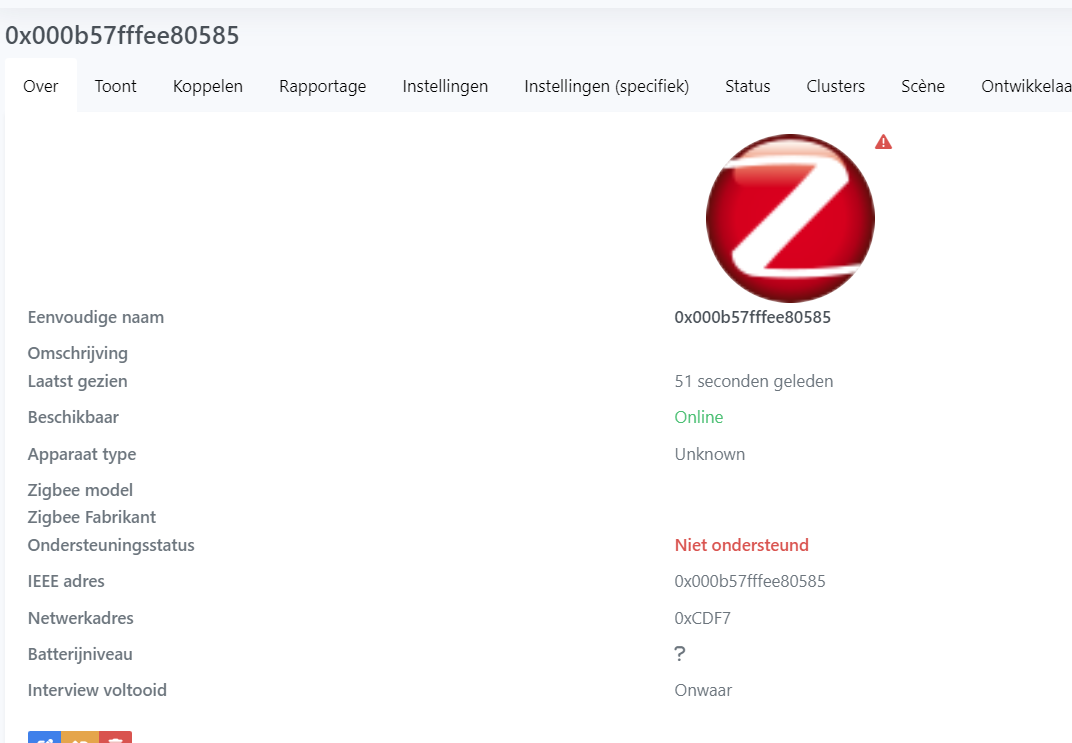
Task: Click the Eenvoudige naam label
Action: tap(96, 317)
